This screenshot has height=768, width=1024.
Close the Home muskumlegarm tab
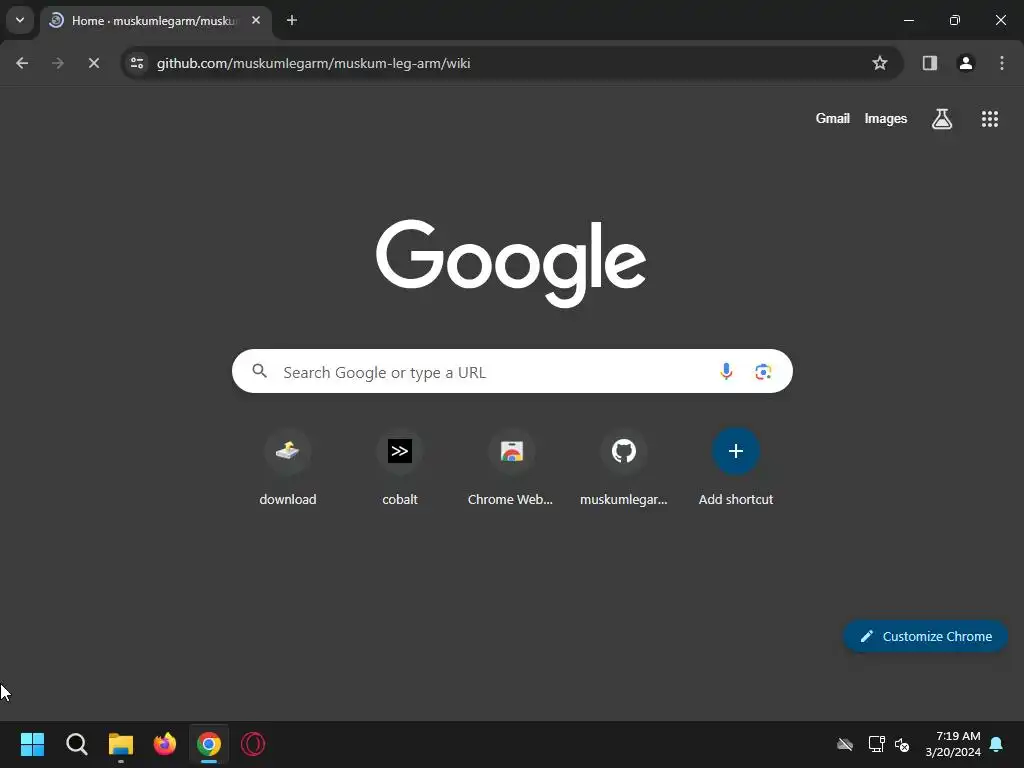pos(256,20)
